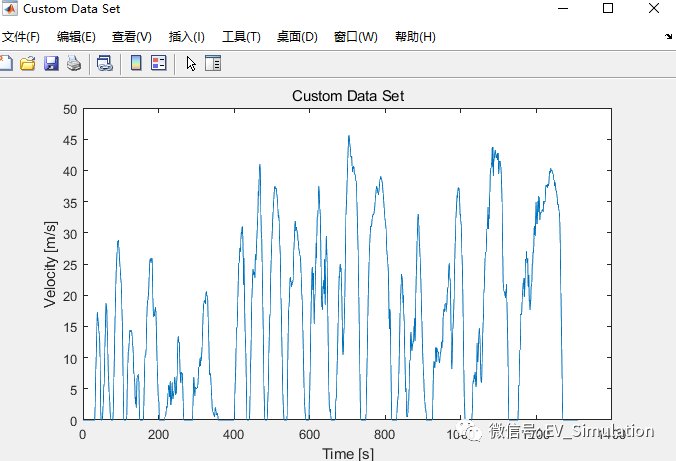
Task: Open the 编辑(E) menu
Action: click(x=76, y=37)
